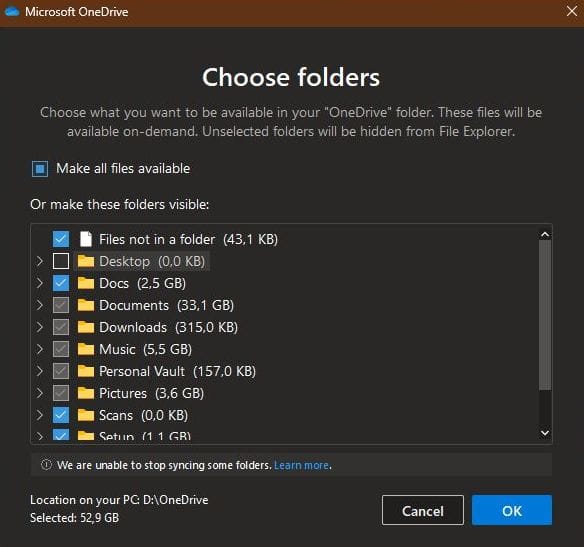Image resolution: width=584 pixels, height=547 pixels.
Task: Click the info icon beside the syncing warning
Action: (x=46, y=465)
